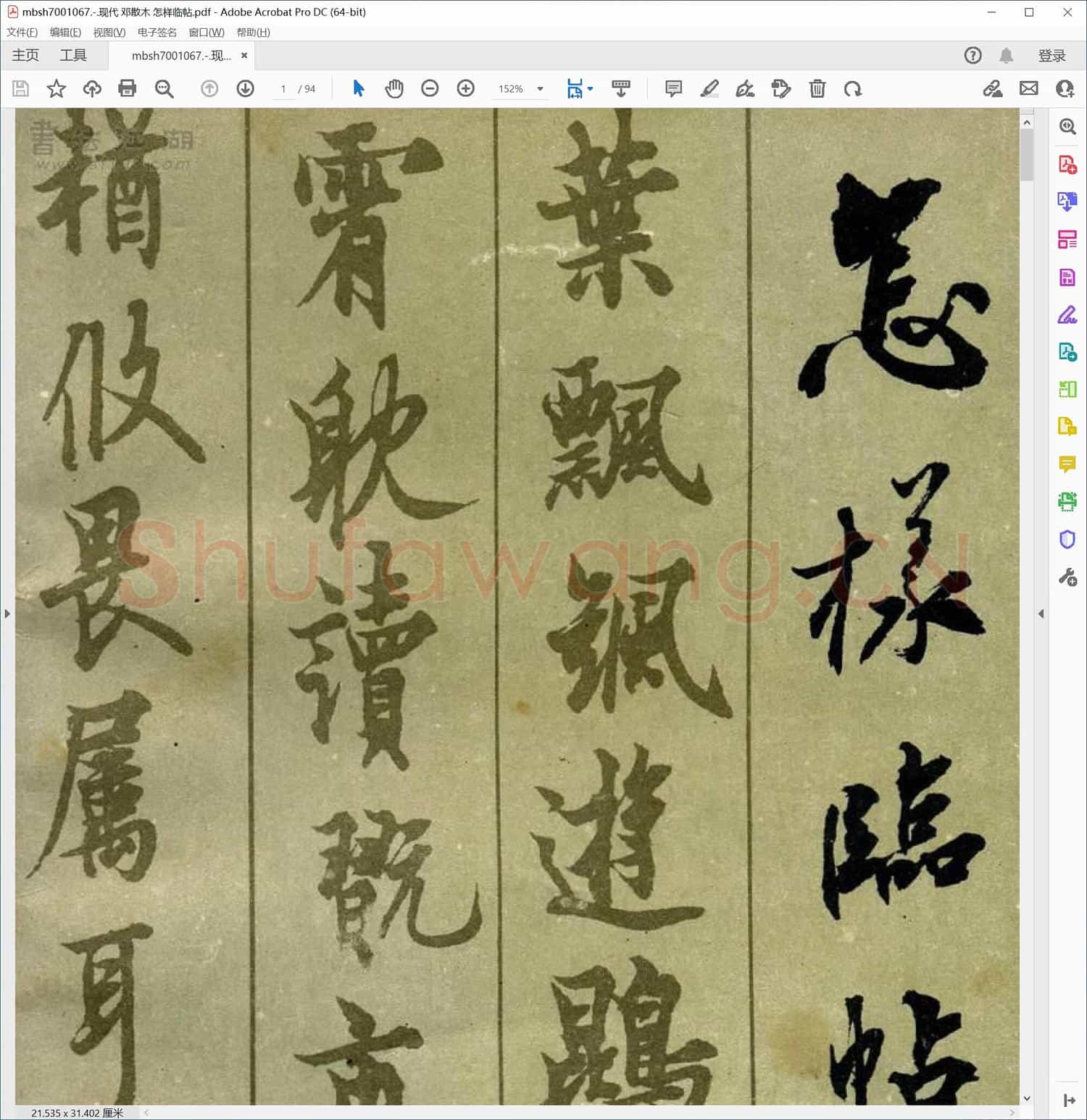The image size is (1087, 1120).
Task: Toggle the Hand tool
Action: (x=394, y=88)
